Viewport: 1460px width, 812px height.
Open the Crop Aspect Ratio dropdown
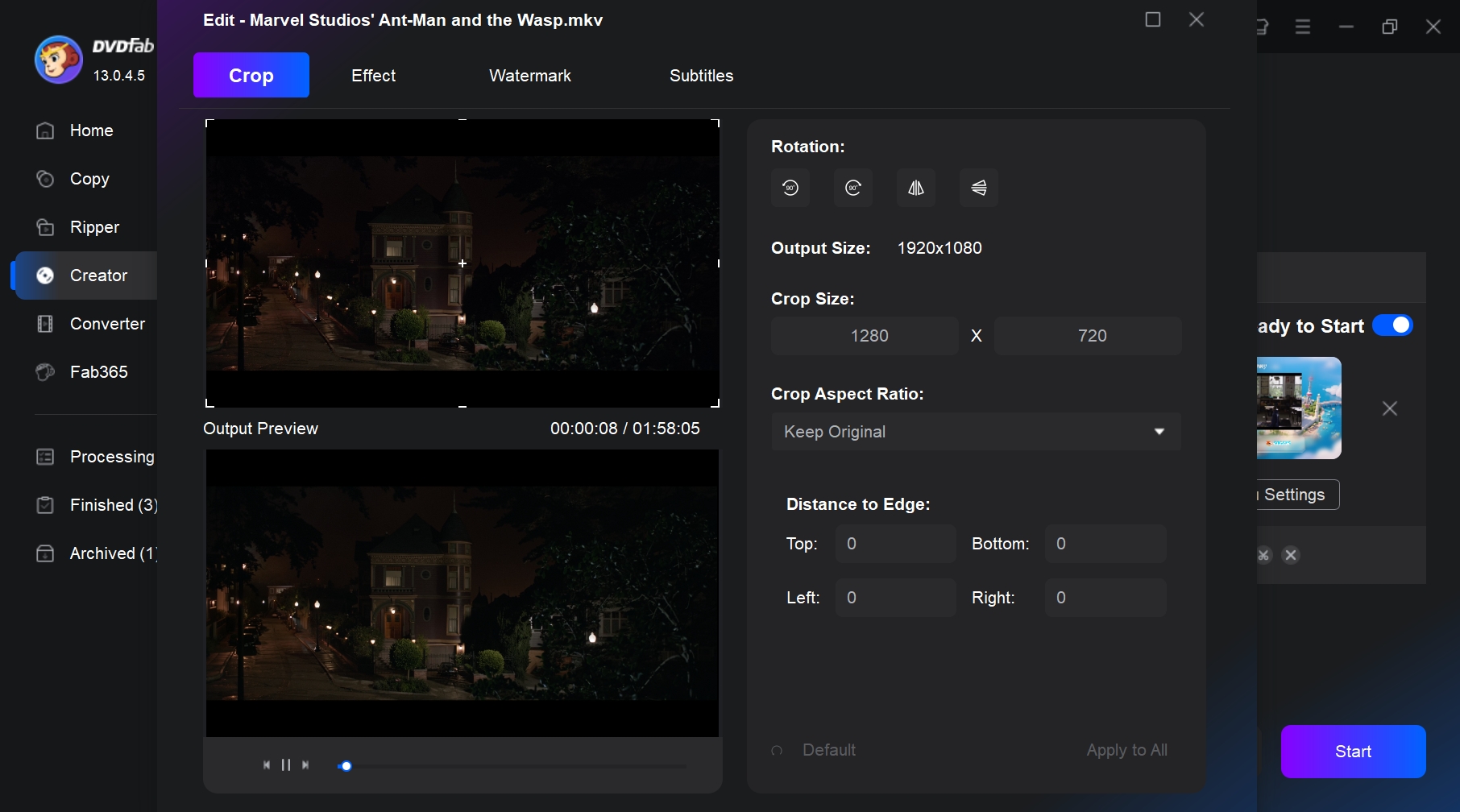(x=975, y=432)
